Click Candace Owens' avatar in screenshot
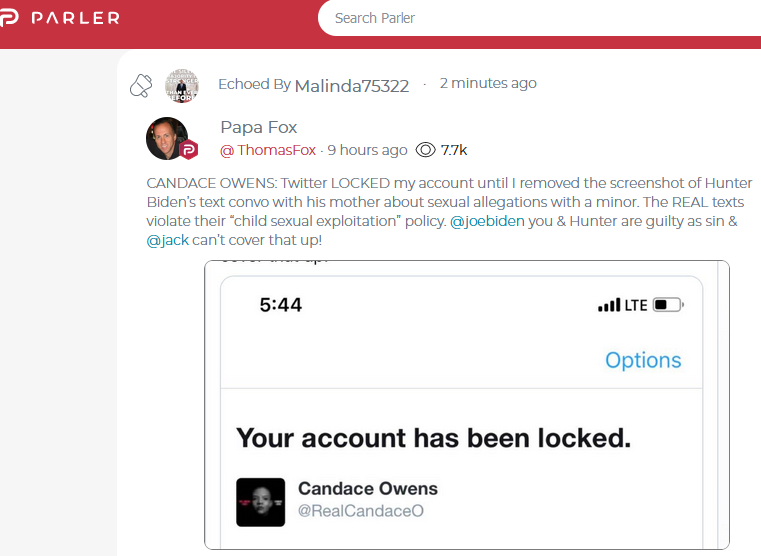Image resolution: width=761 pixels, height=556 pixels. [x=261, y=502]
